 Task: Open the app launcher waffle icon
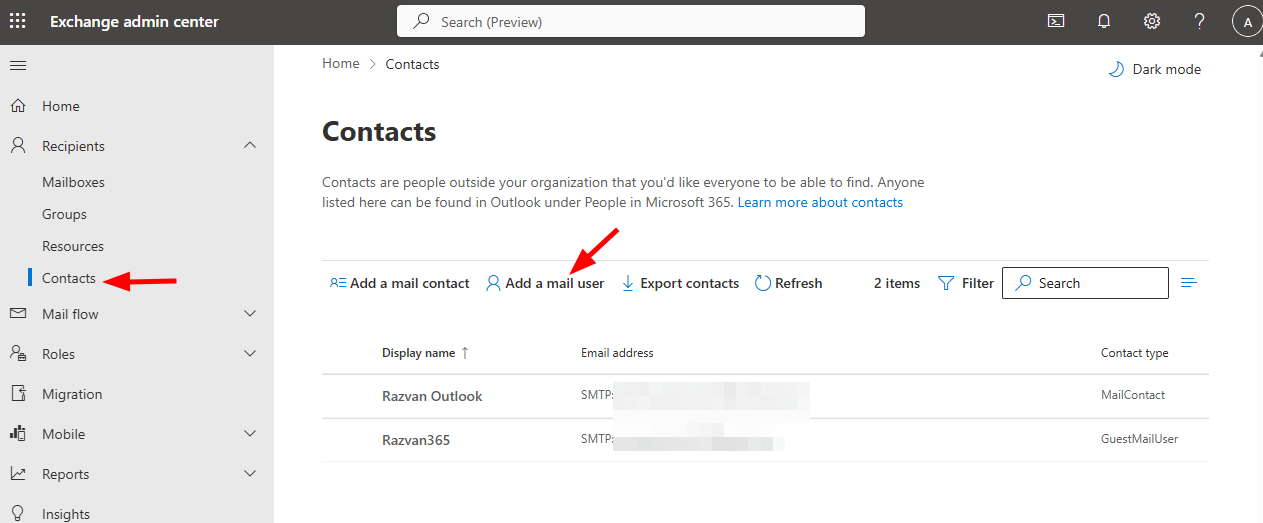coord(18,21)
